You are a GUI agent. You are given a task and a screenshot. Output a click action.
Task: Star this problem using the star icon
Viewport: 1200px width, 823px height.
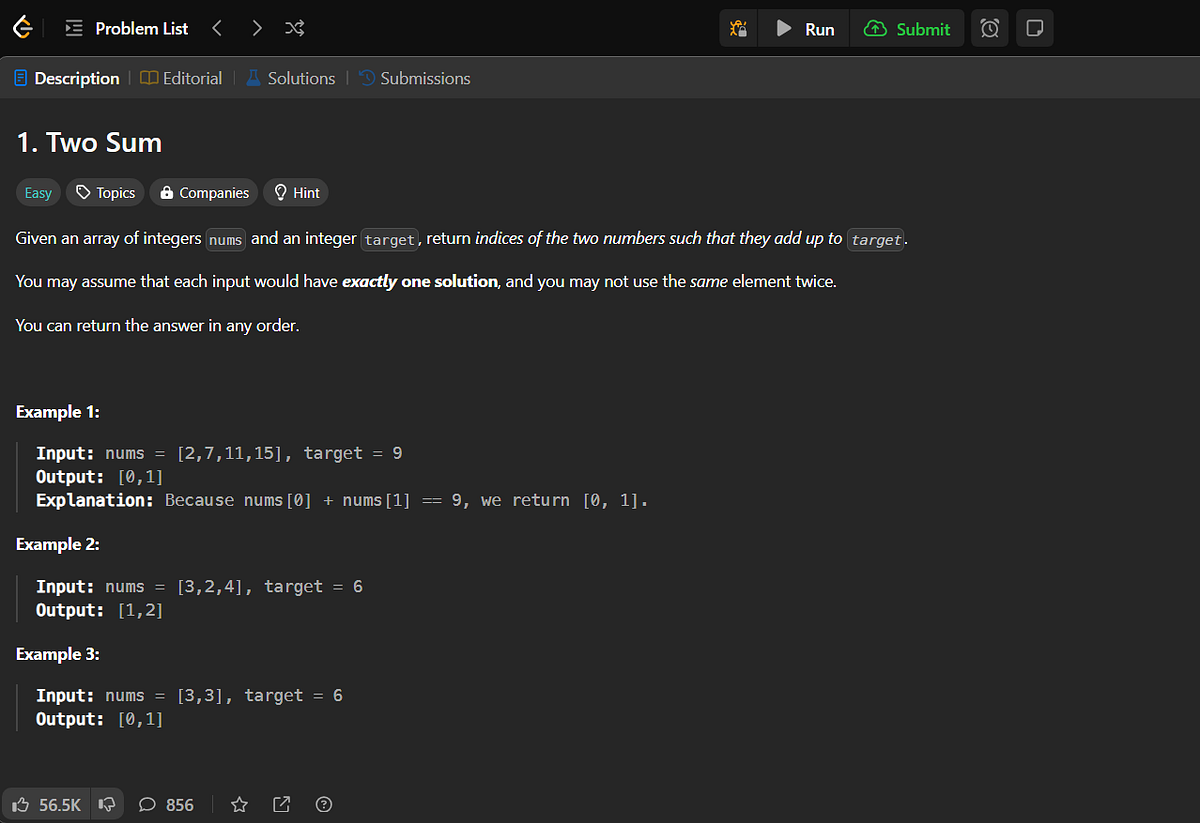point(239,804)
